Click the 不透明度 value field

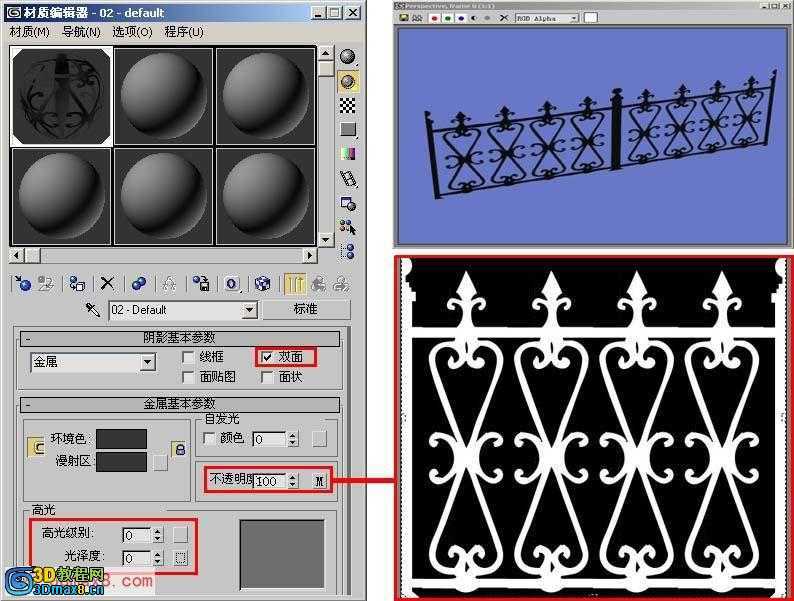[270, 481]
